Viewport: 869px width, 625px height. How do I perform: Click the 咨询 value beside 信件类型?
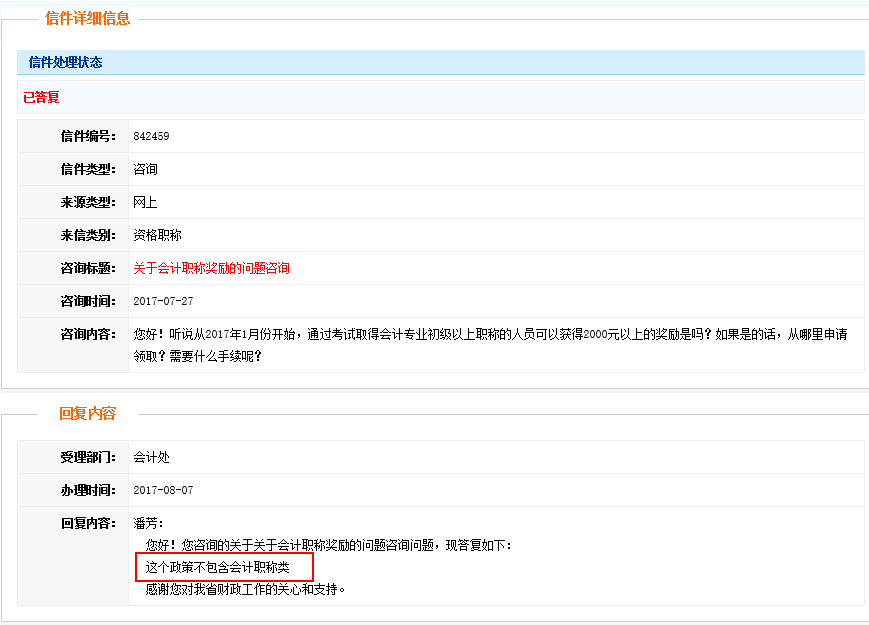coord(145,169)
